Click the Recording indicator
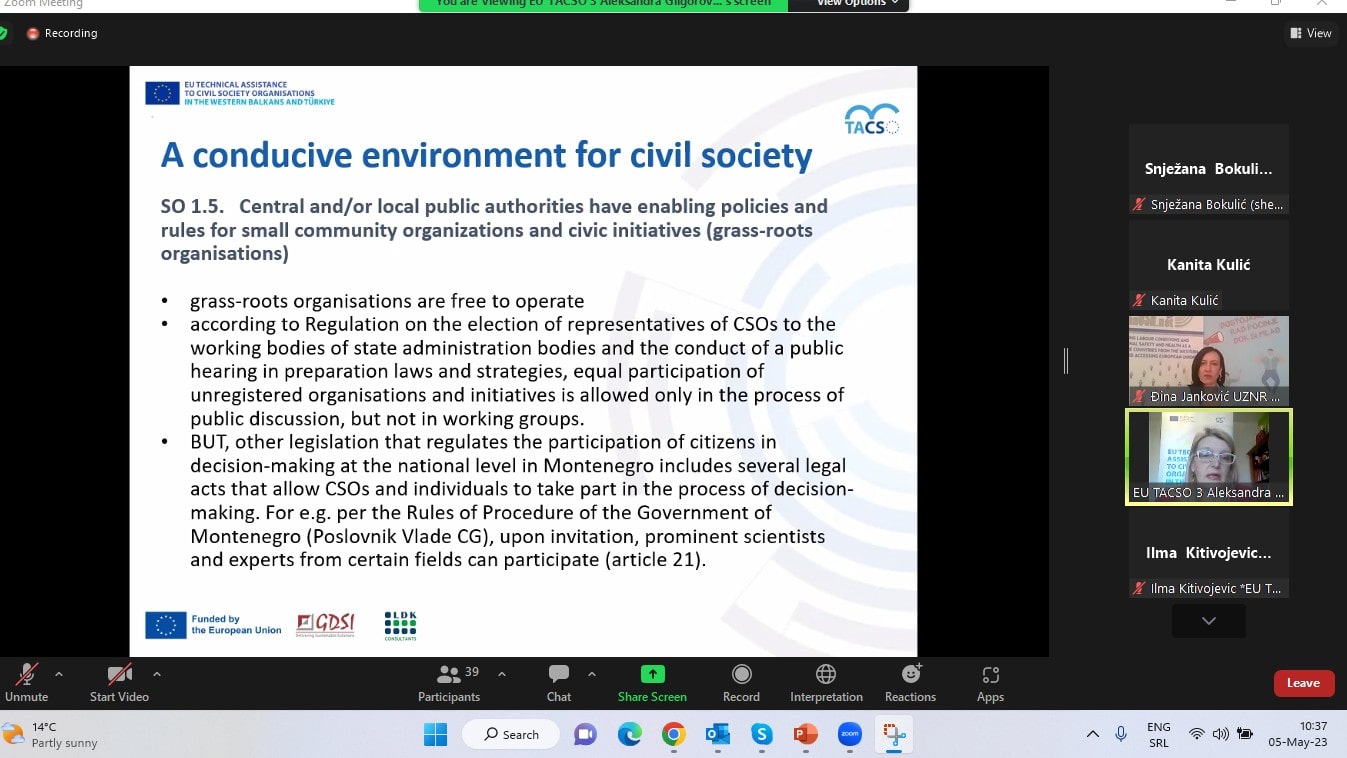Image resolution: width=1347 pixels, height=758 pixels. tap(62, 33)
